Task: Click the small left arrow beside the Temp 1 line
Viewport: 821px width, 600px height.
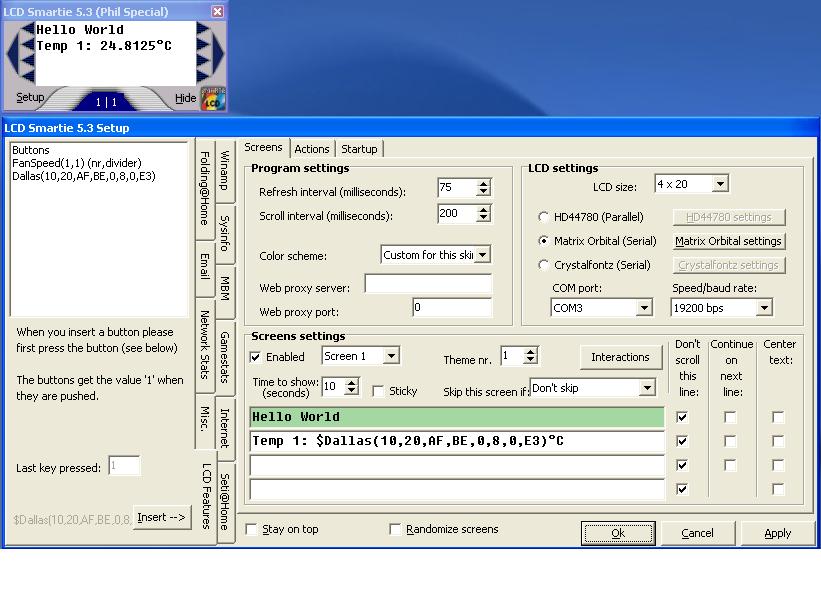Action: click(x=28, y=45)
